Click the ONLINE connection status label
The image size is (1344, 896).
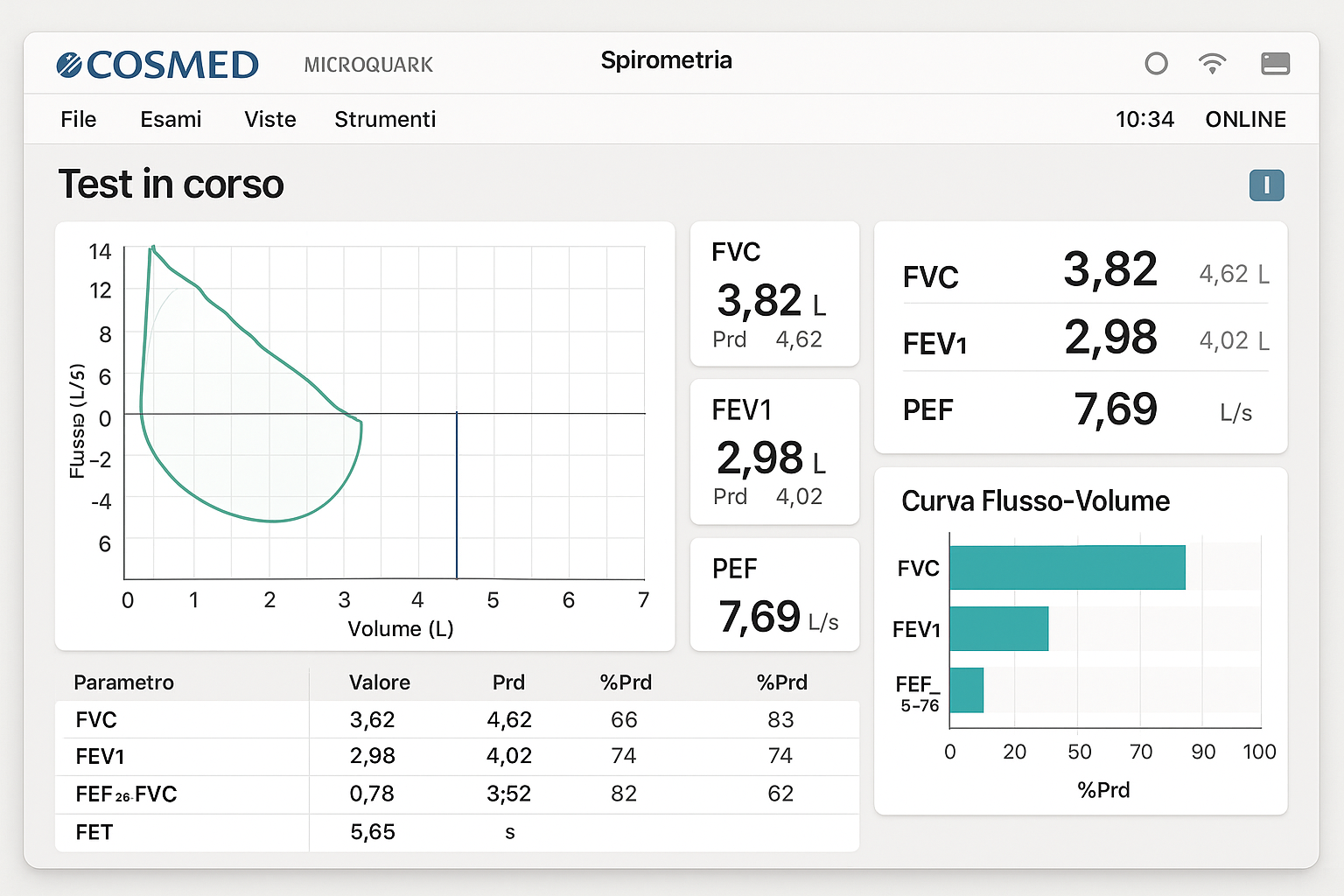[x=1245, y=120]
